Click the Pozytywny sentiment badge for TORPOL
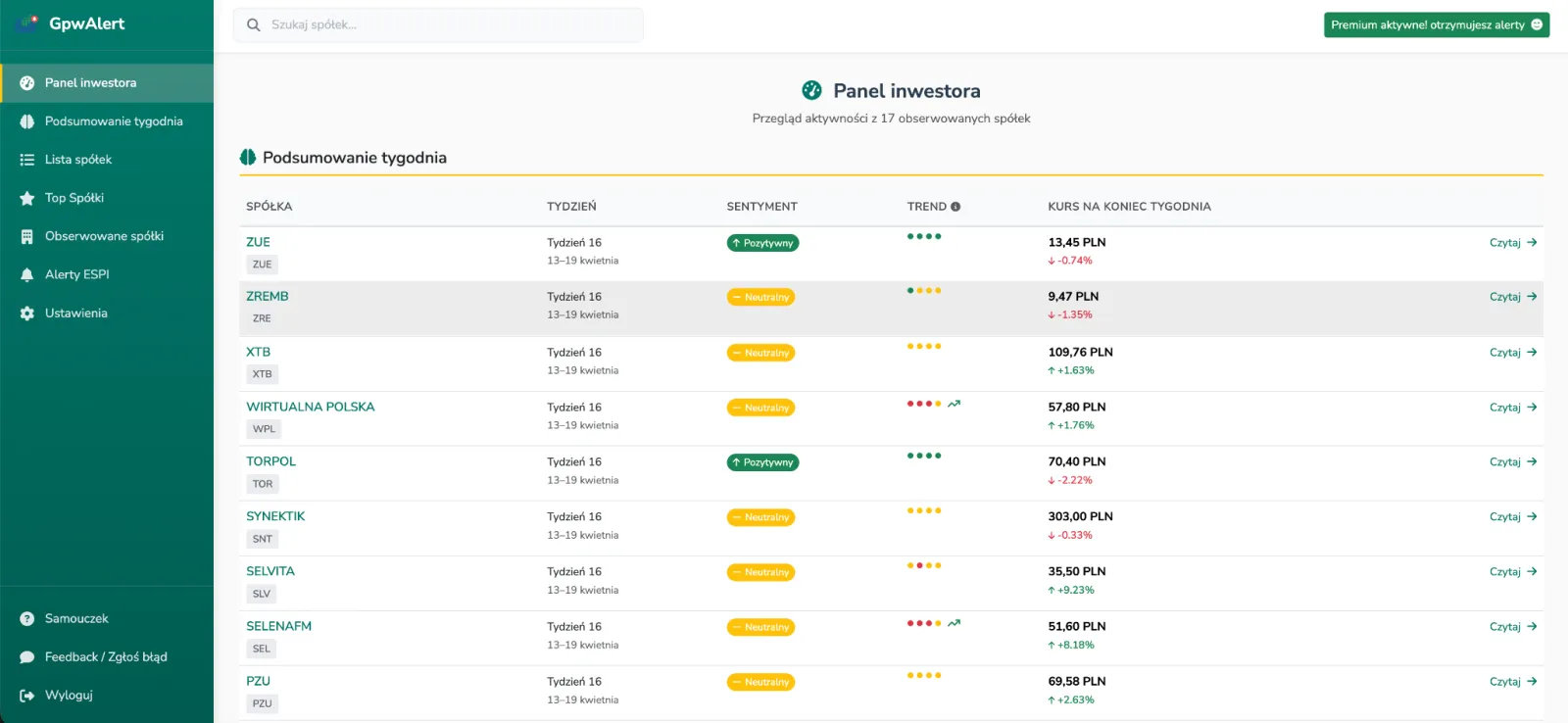 pos(762,462)
